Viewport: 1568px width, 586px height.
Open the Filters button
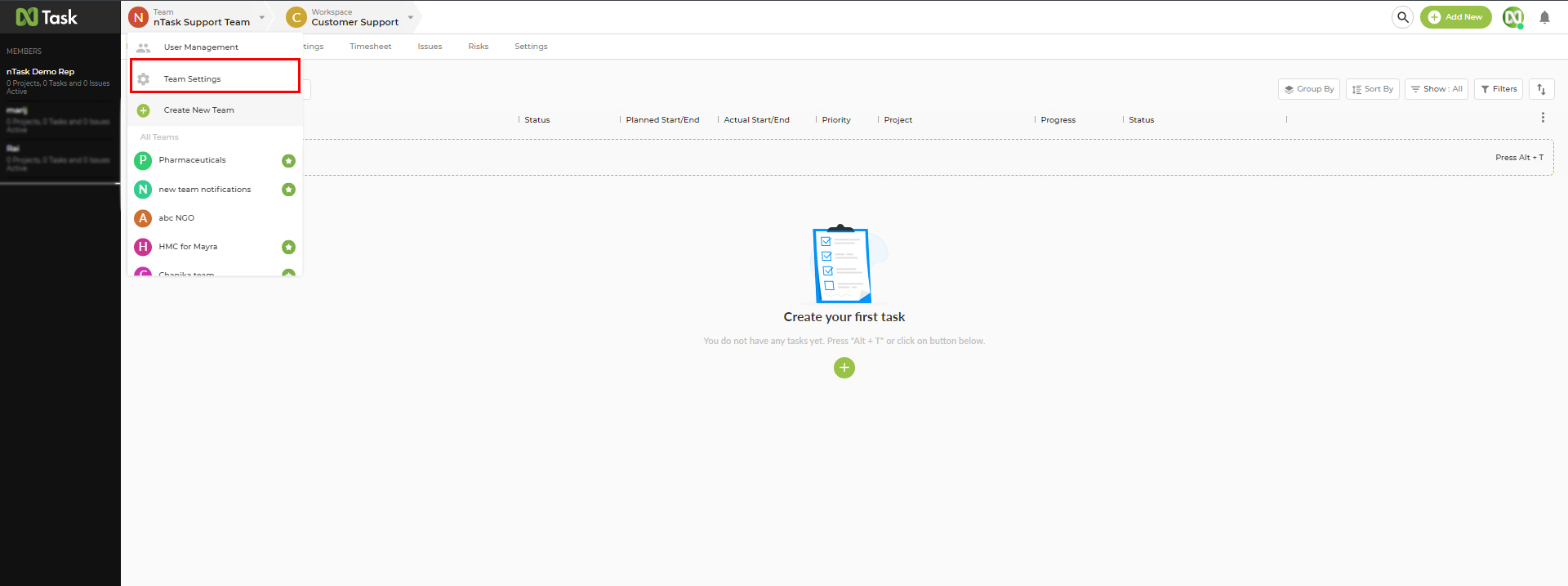click(x=1498, y=89)
